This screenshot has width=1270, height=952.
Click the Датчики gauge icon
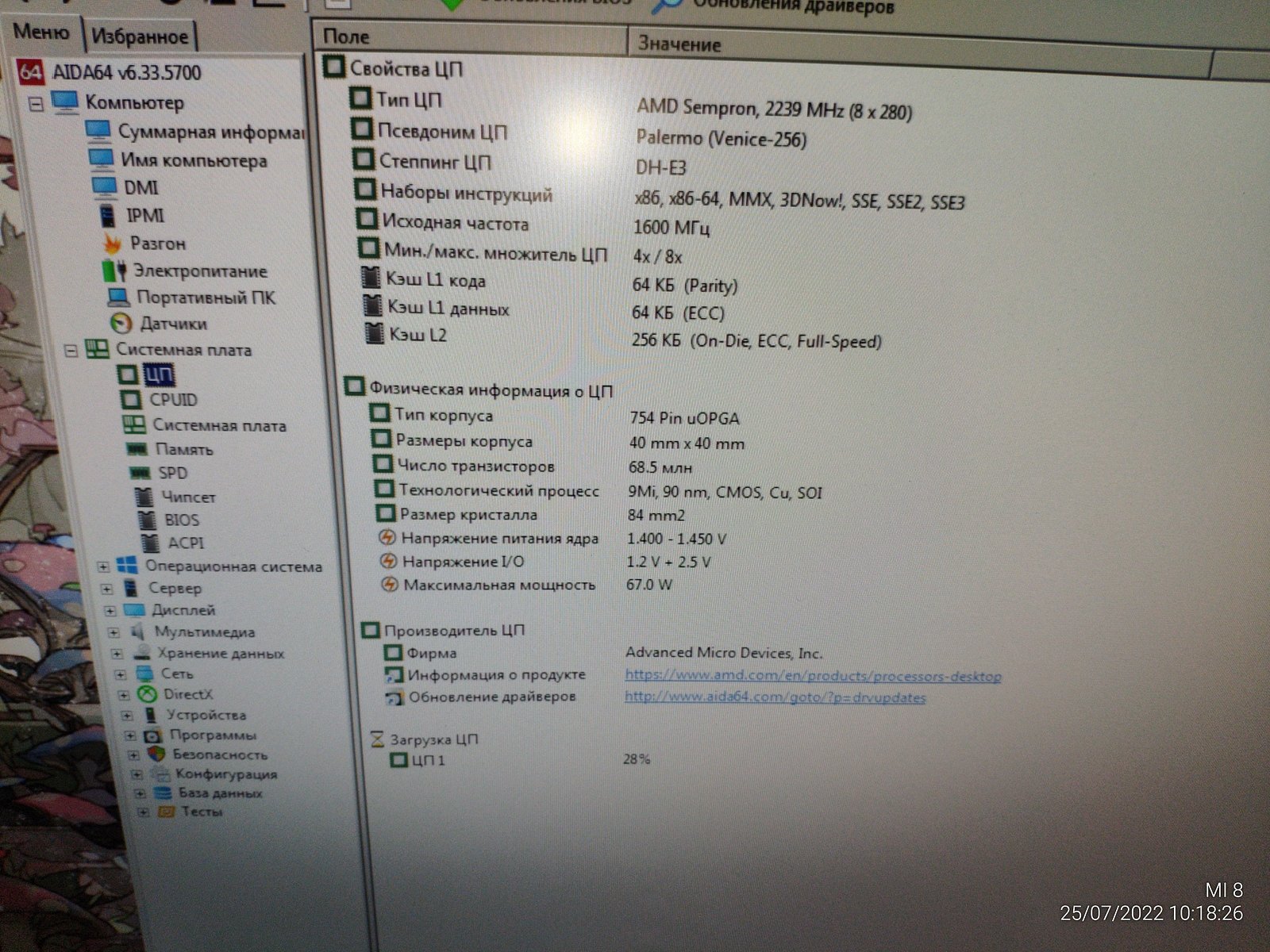[121, 324]
